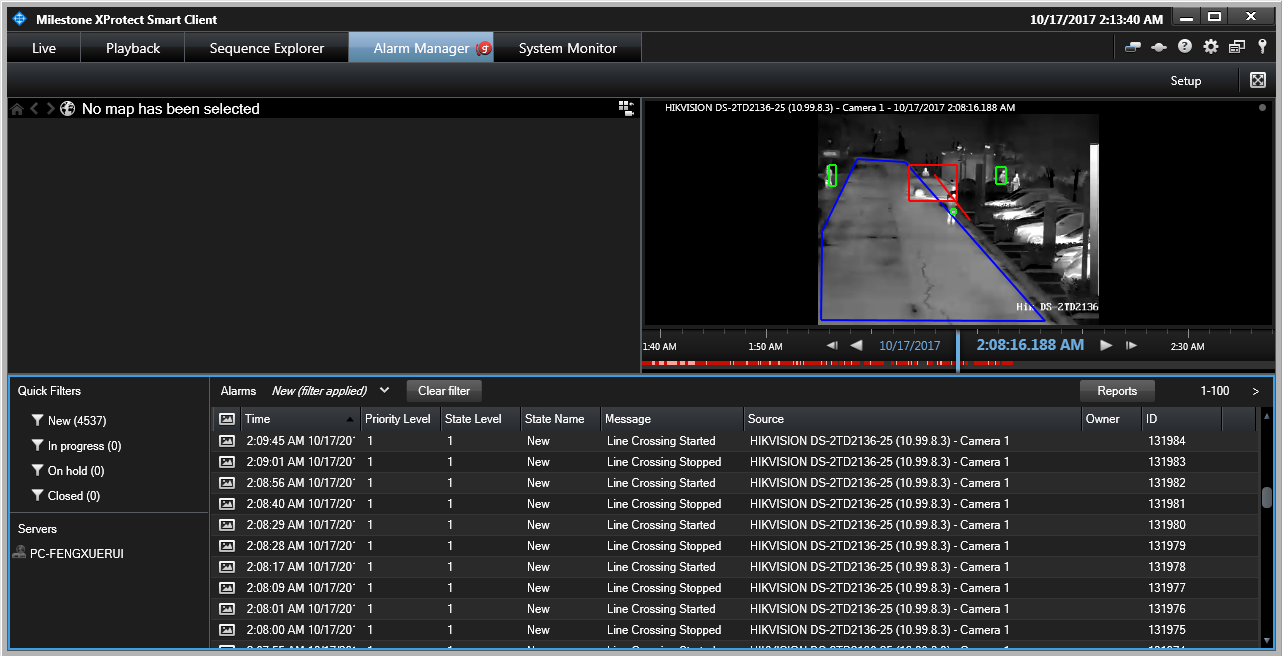Screen dimensions: 1282x656
Task: Click image icon of alarm 131980 row
Action: [x=227, y=524]
